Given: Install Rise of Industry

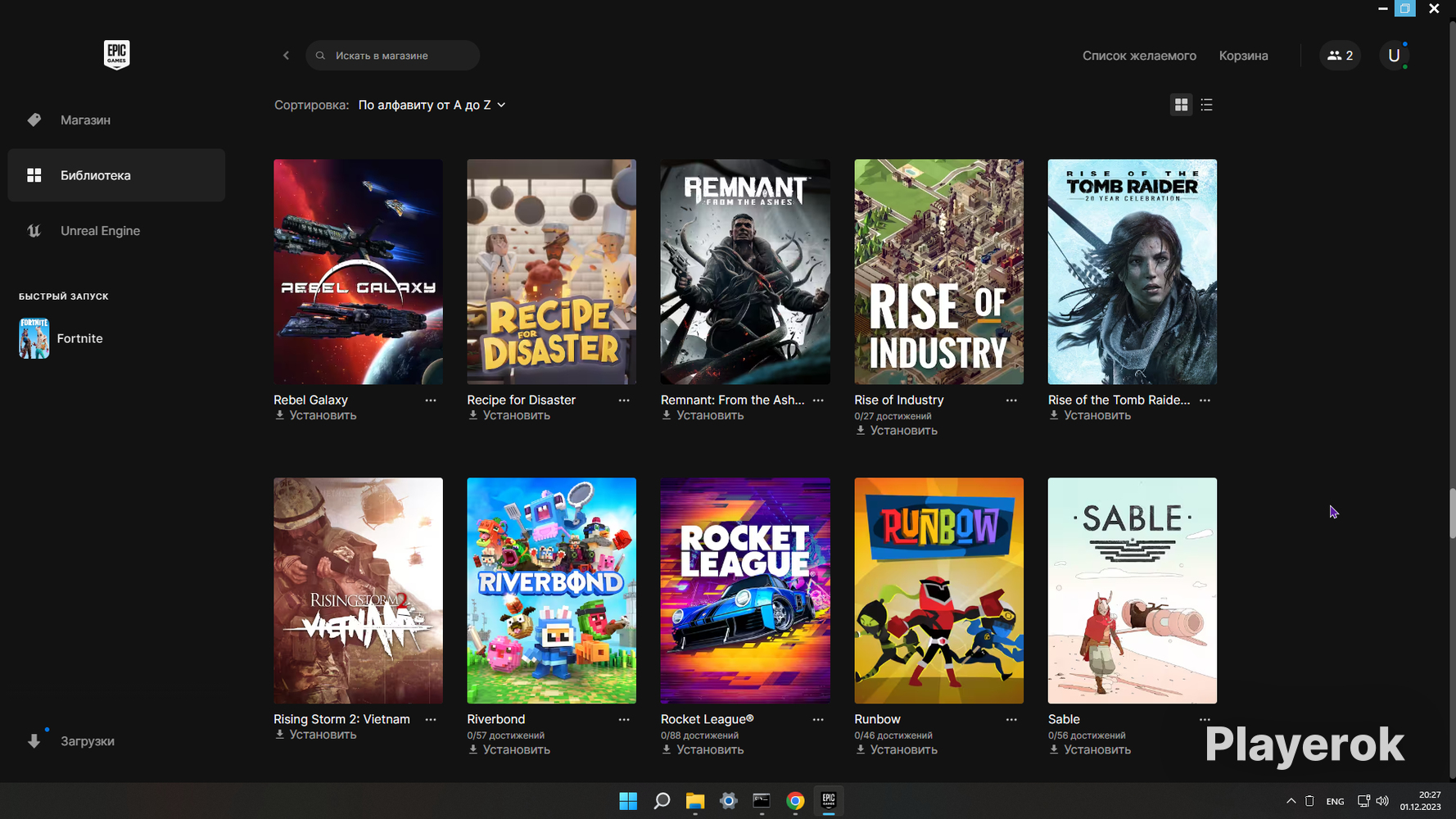Looking at the screenshot, I should pyautogui.click(x=902, y=431).
